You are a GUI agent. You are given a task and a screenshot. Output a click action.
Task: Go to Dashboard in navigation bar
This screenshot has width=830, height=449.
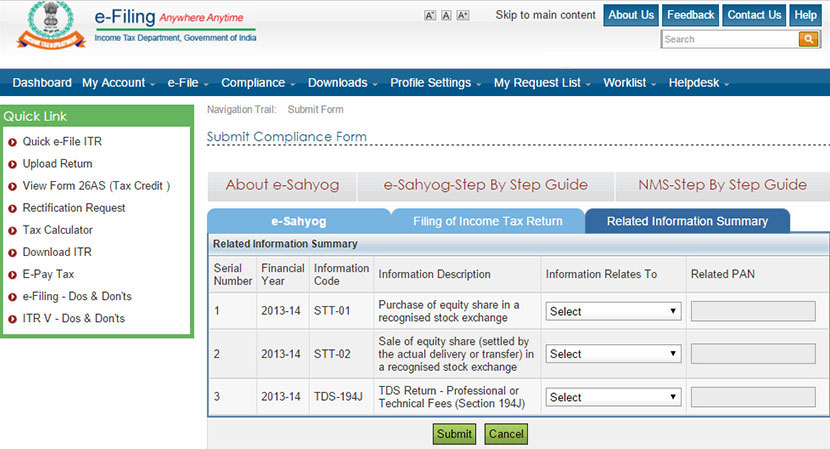(42, 83)
